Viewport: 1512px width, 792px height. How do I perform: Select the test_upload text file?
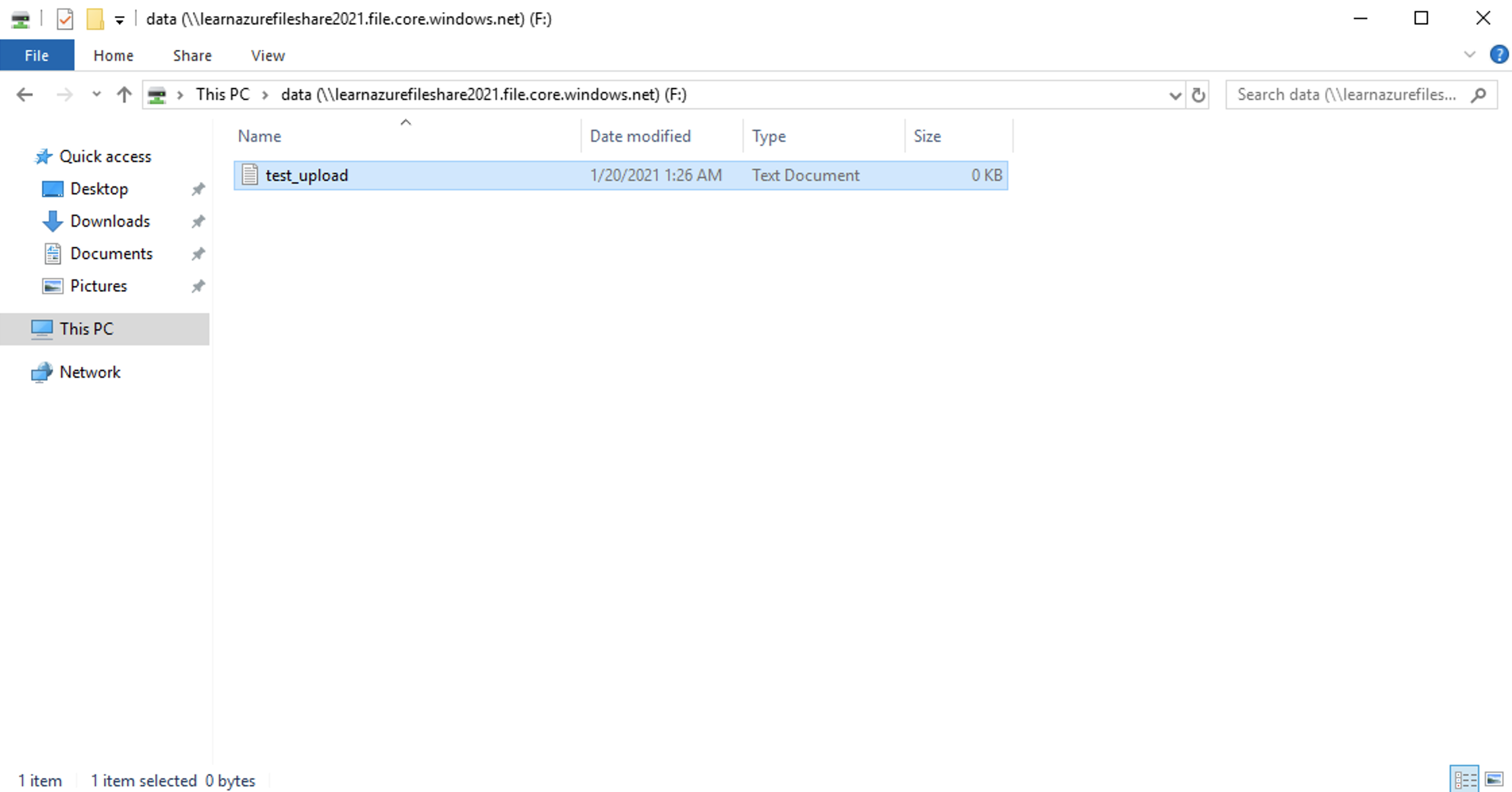306,175
